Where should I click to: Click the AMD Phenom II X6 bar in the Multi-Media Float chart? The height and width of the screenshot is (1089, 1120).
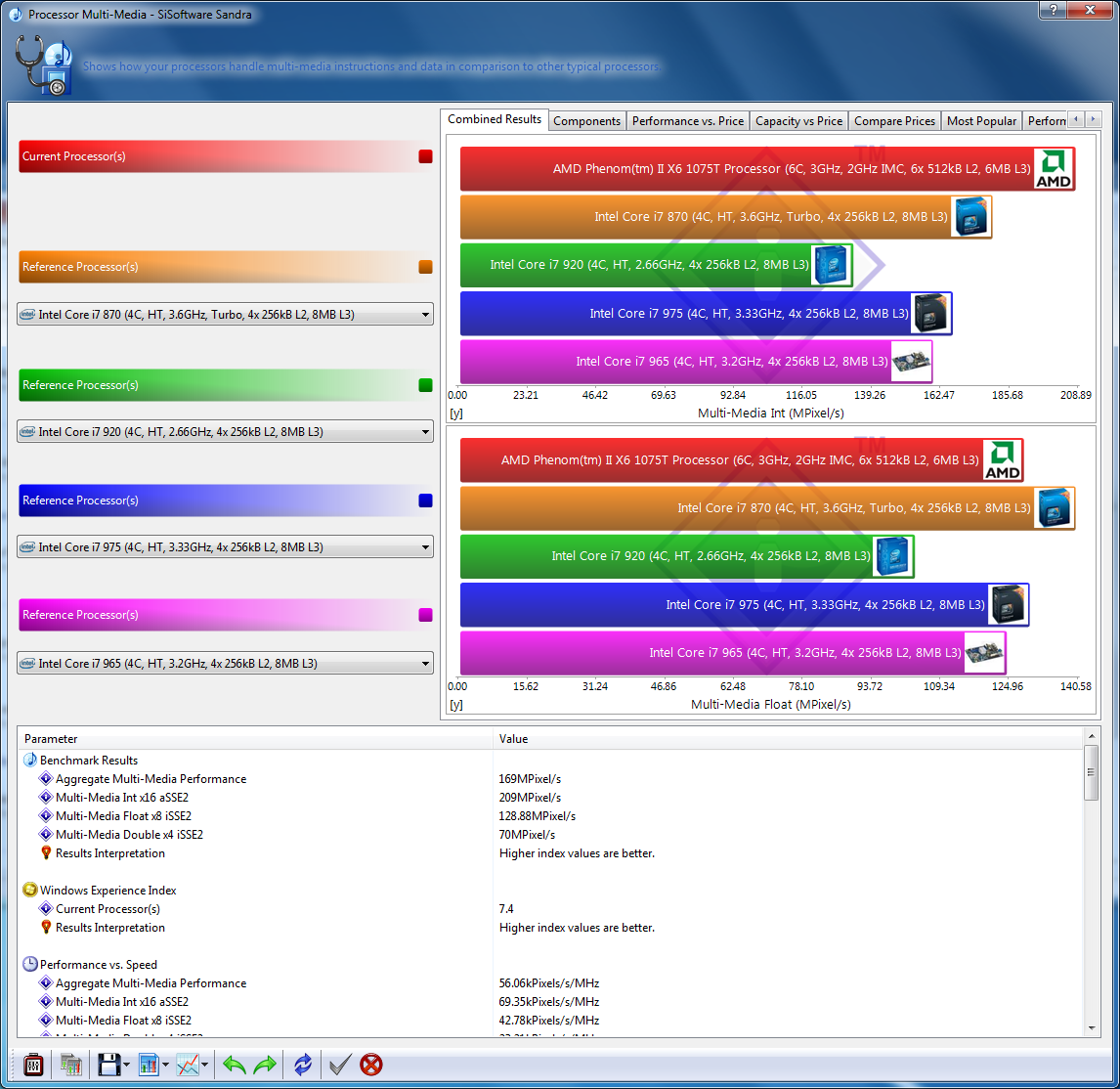pyautogui.click(x=742, y=459)
